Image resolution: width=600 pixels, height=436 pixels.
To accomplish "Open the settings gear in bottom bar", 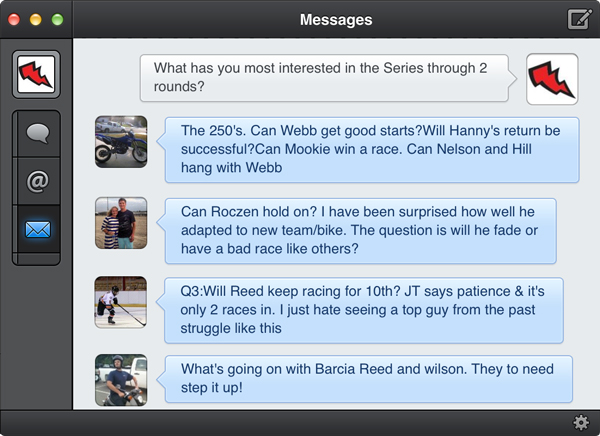I will (580, 422).
